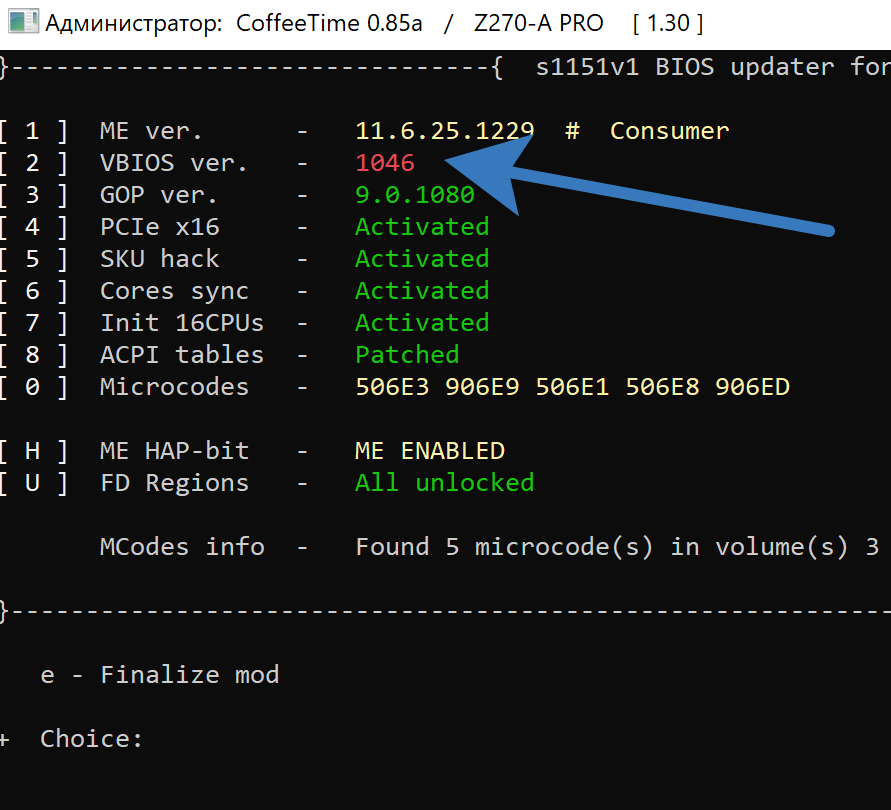
Task: Click the [ 5 ] SKU hack entry
Action: click(x=159, y=259)
